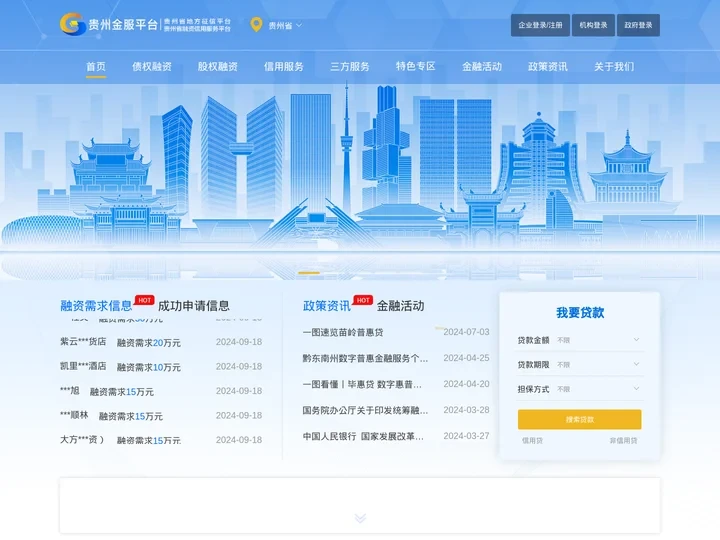This screenshot has width=720, height=540.
Task: Open the 特色专区 menu item
Action: click(x=416, y=67)
